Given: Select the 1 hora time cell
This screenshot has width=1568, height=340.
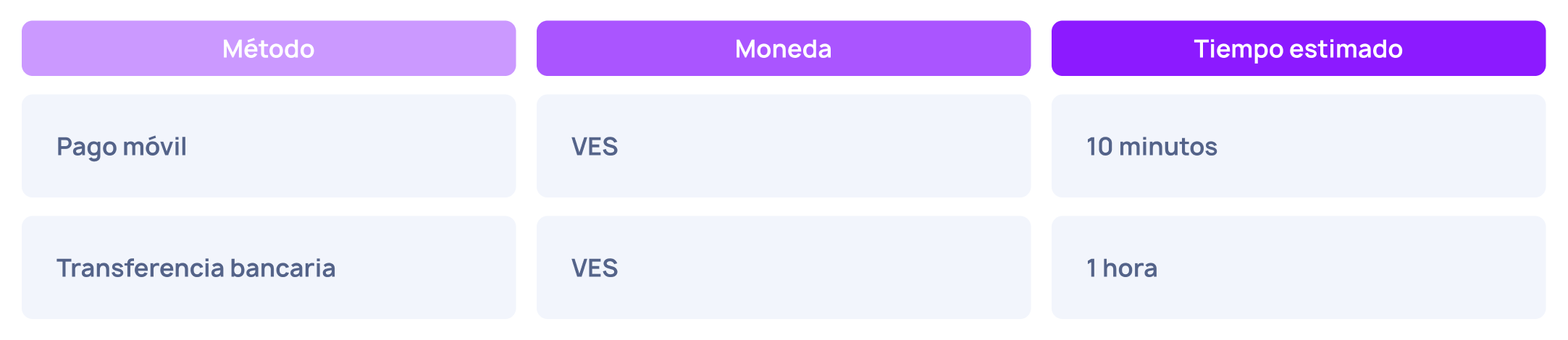Looking at the screenshot, I should (1299, 268).
